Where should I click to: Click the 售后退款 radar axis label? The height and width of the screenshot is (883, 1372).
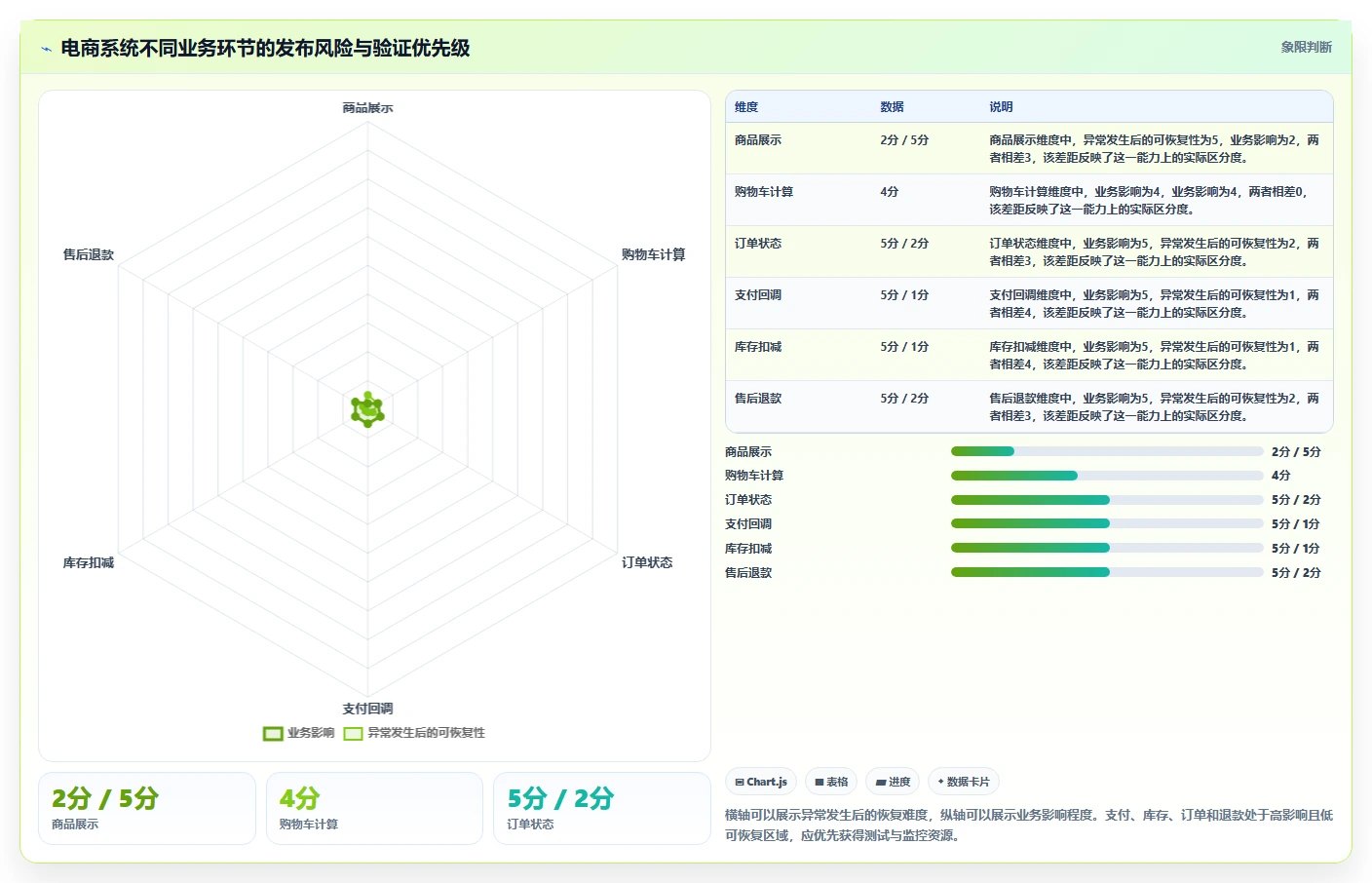[89, 254]
